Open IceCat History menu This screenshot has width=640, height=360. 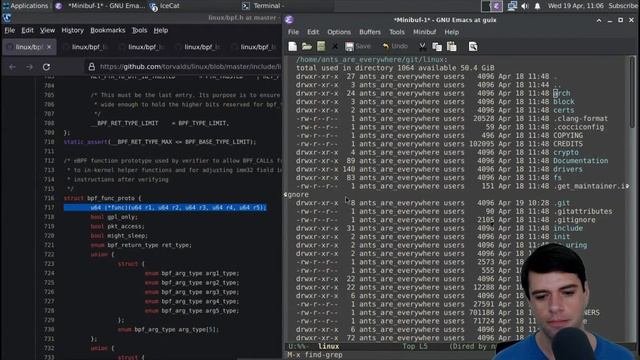click(x=72, y=30)
